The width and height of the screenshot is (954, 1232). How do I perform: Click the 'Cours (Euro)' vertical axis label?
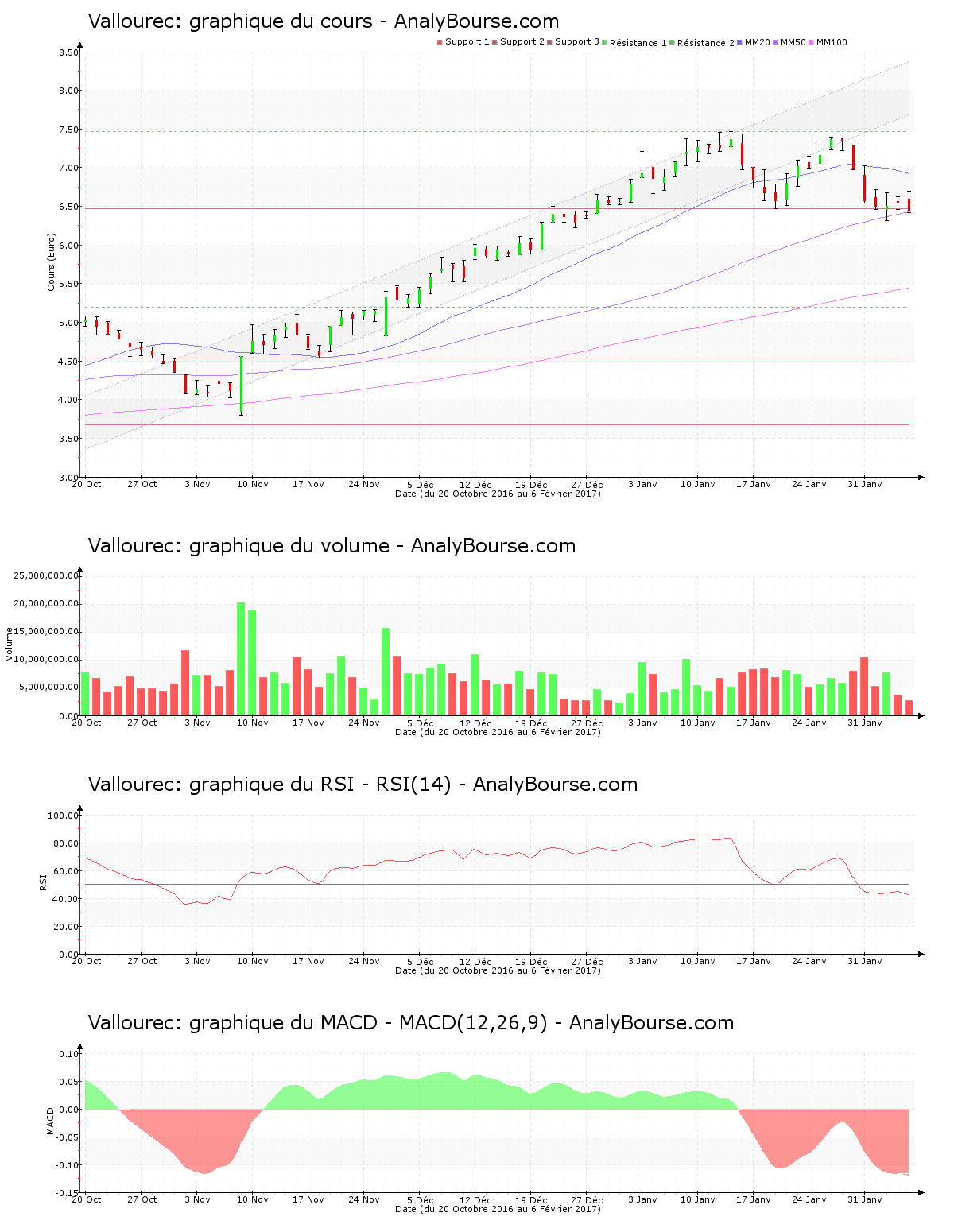pyautogui.click(x=51, y=262)
